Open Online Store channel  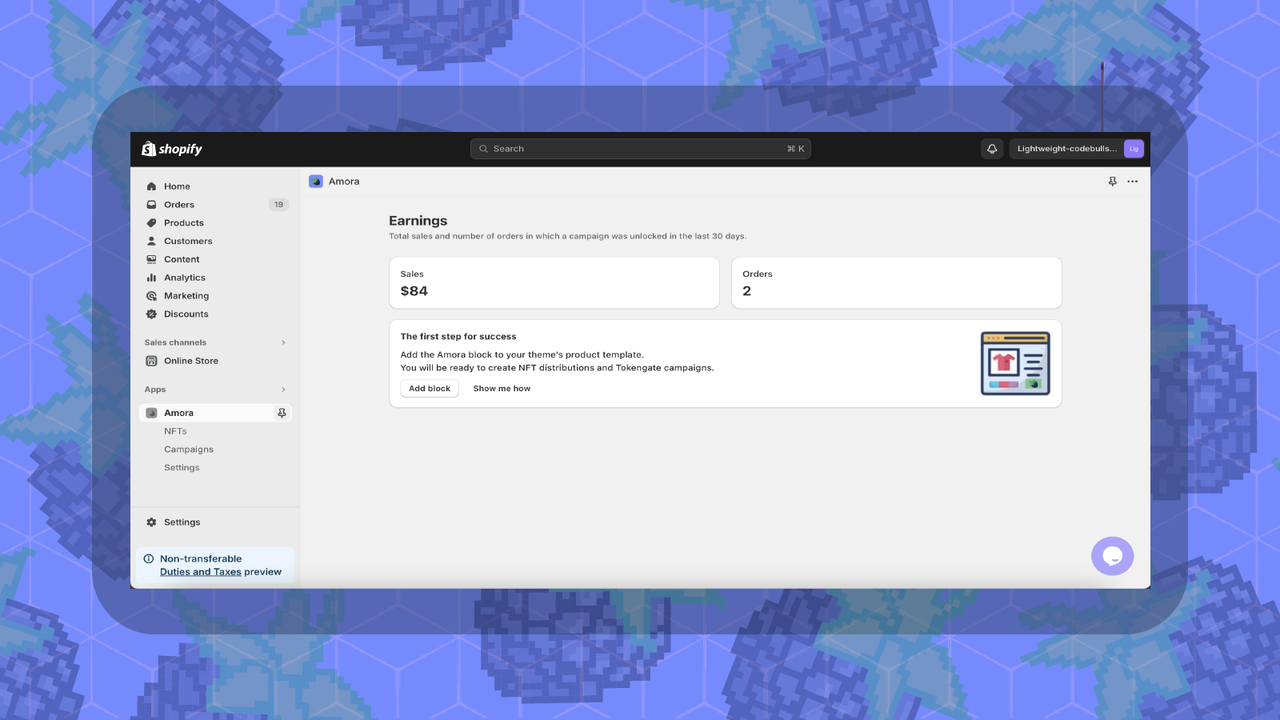coord(191,361)
